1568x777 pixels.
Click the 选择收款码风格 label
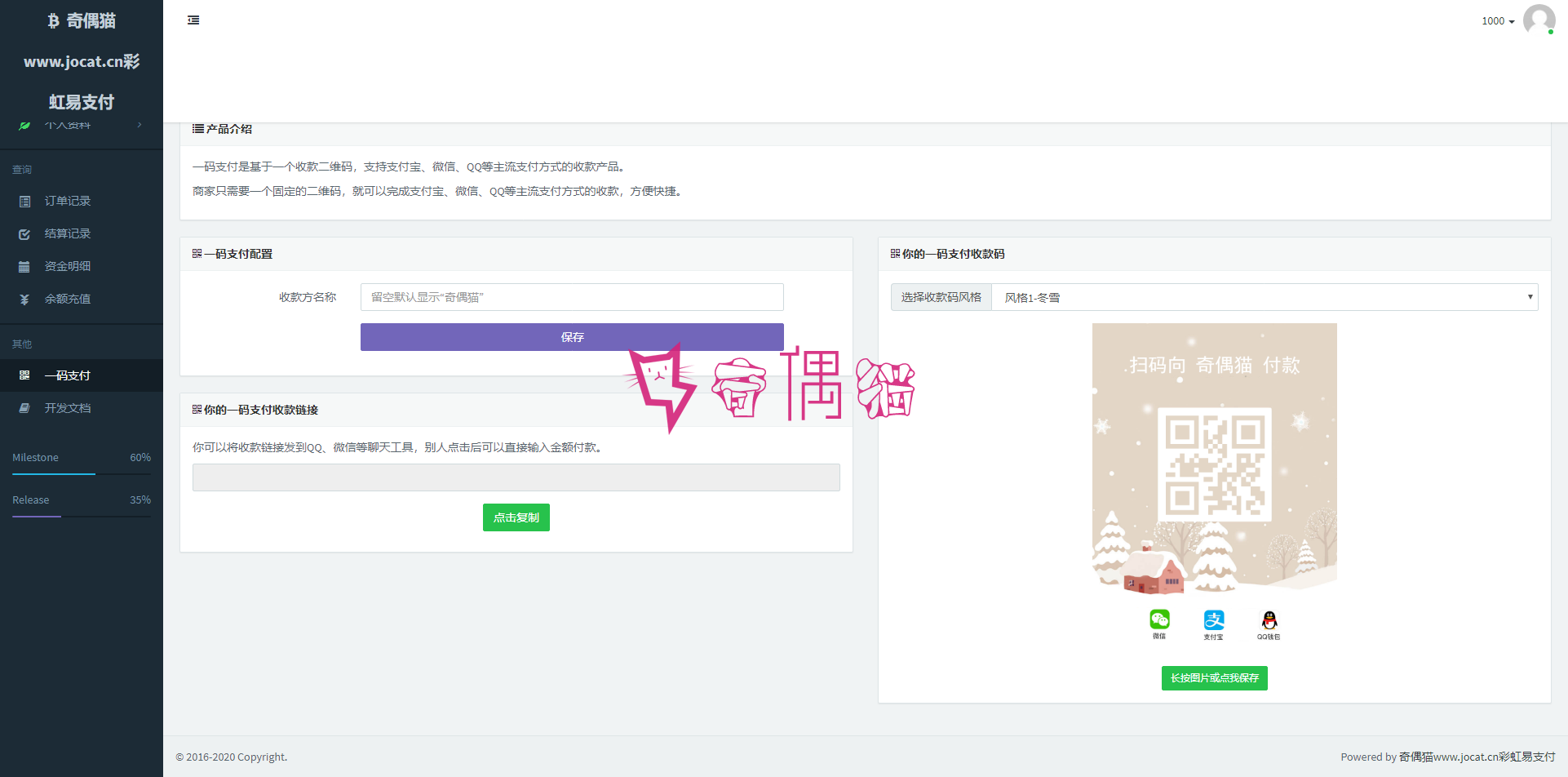pyautogui.click(x=941, y=297)
